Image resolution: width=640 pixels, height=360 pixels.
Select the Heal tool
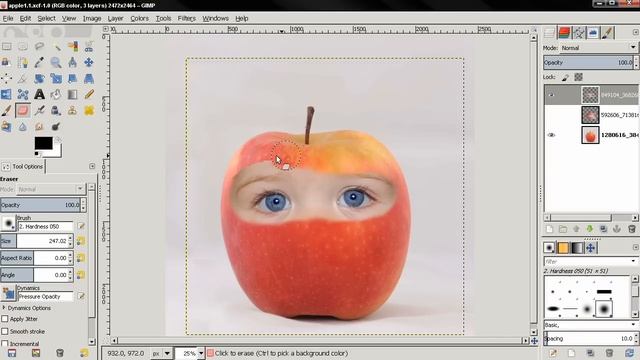(x=89, y=110)
